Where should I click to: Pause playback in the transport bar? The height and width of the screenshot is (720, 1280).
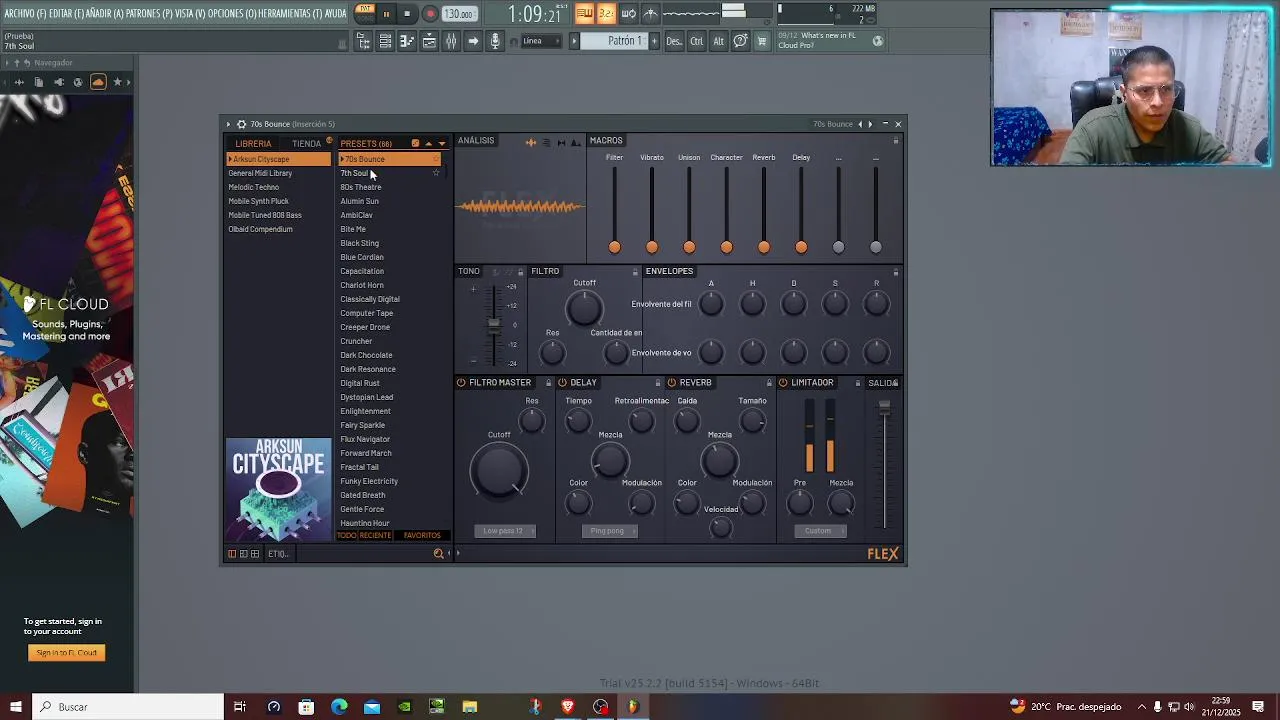[x=386, y=14]
